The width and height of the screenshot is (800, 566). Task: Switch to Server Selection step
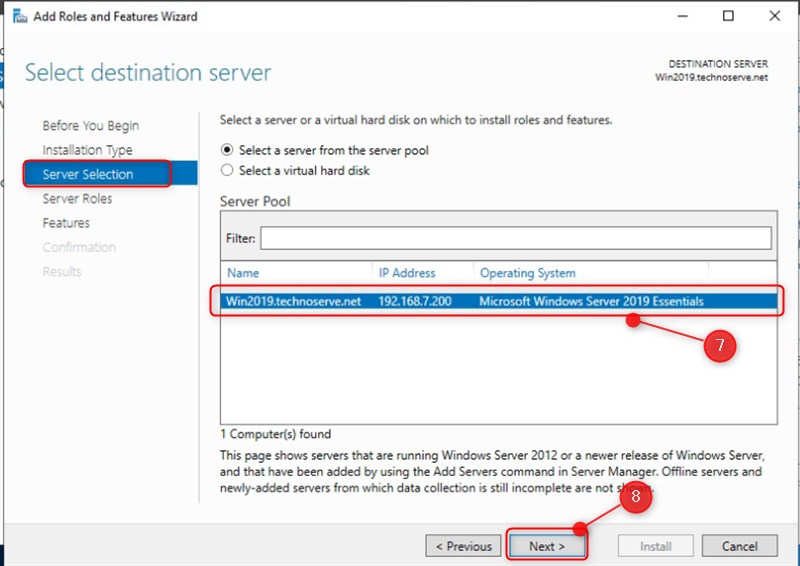(88, 175)
